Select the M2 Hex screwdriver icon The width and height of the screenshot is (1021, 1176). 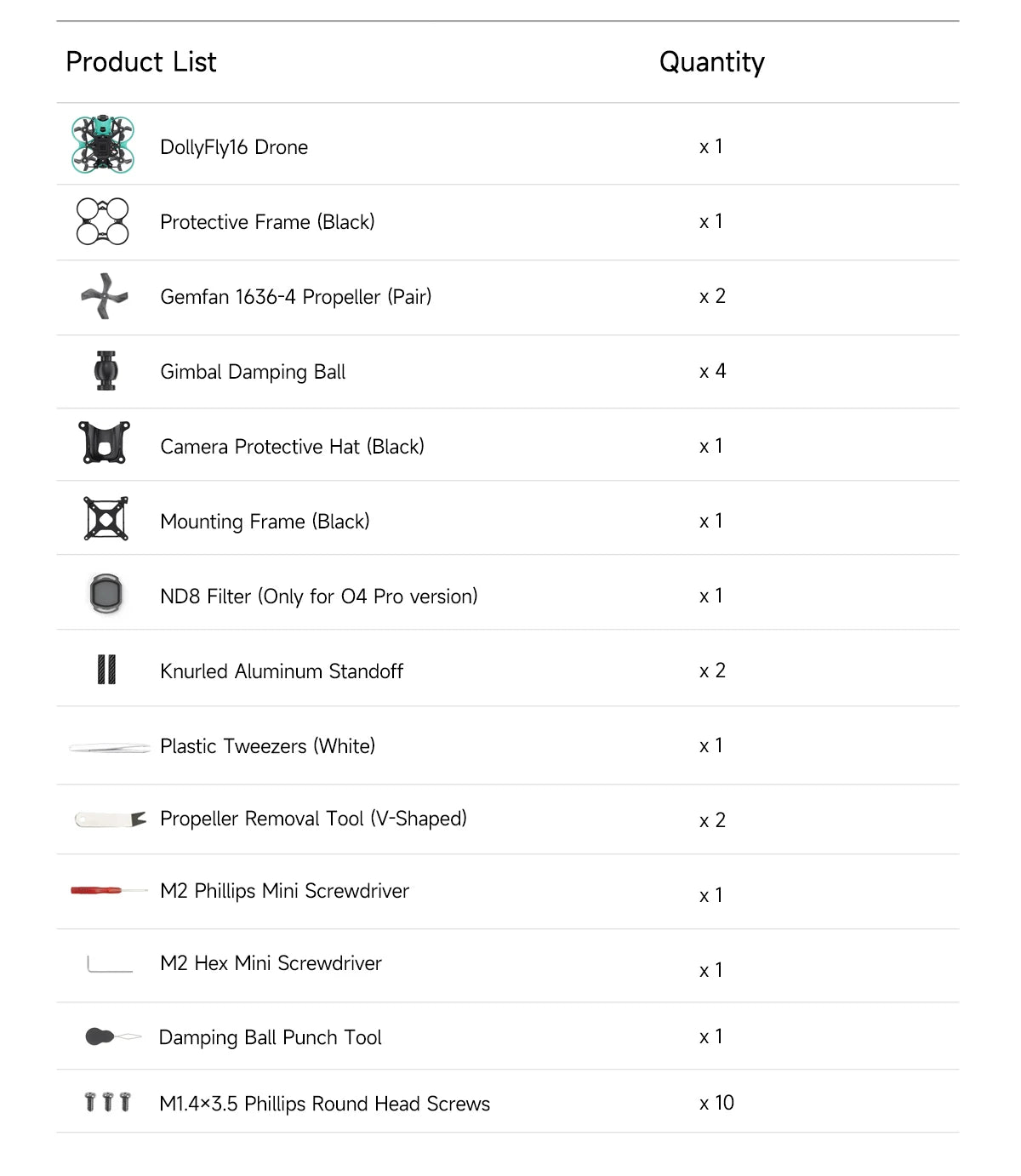pyautogui.click(x=110, y=964)
